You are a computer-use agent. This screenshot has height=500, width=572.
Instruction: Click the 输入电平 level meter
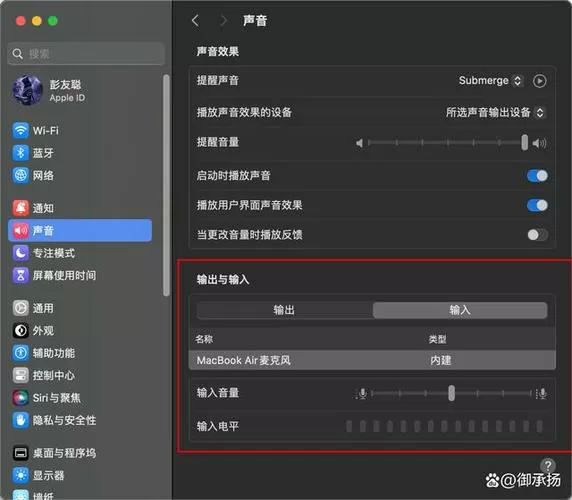[444, 426]
